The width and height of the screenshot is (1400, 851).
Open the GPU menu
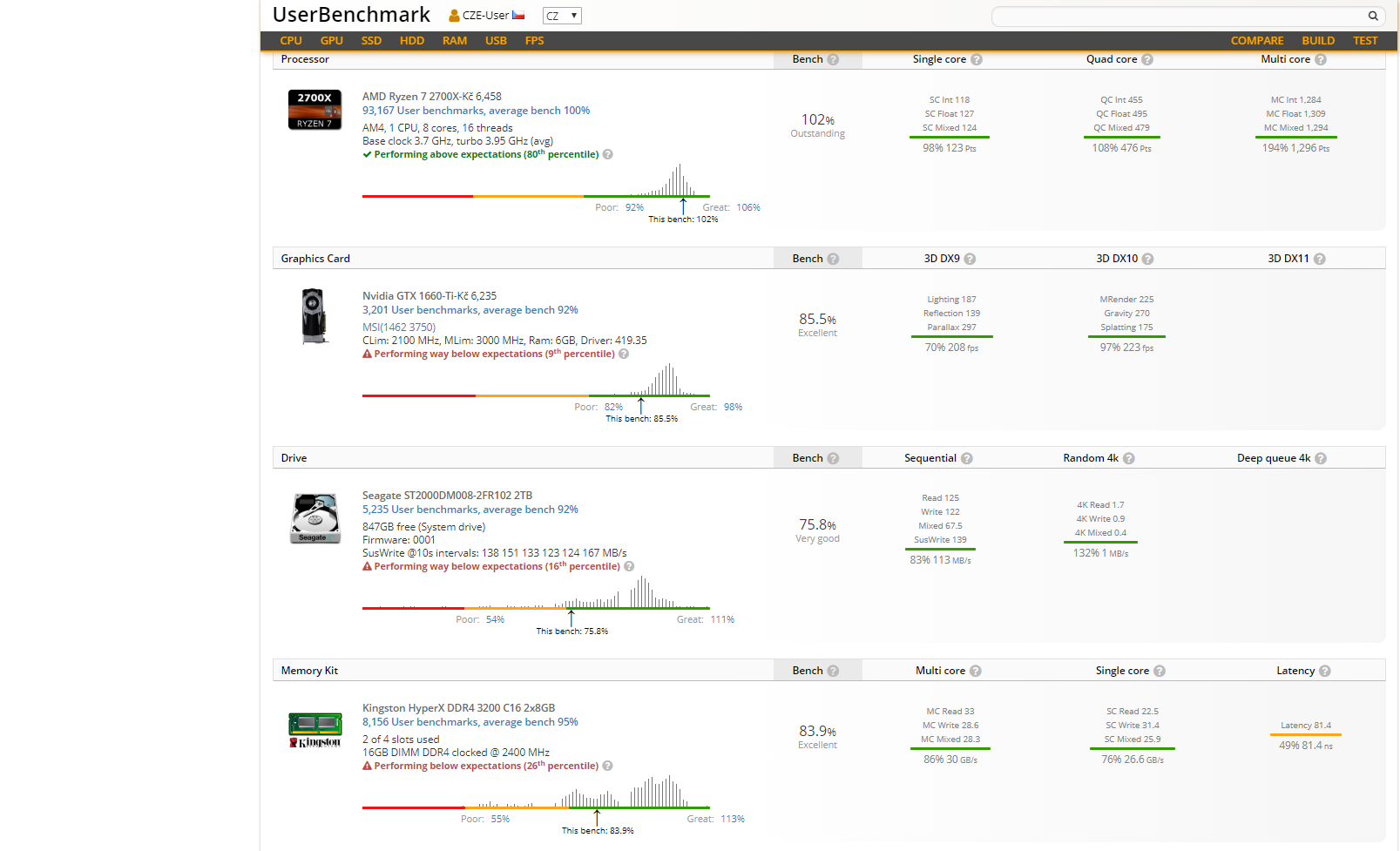pos(332,41)
